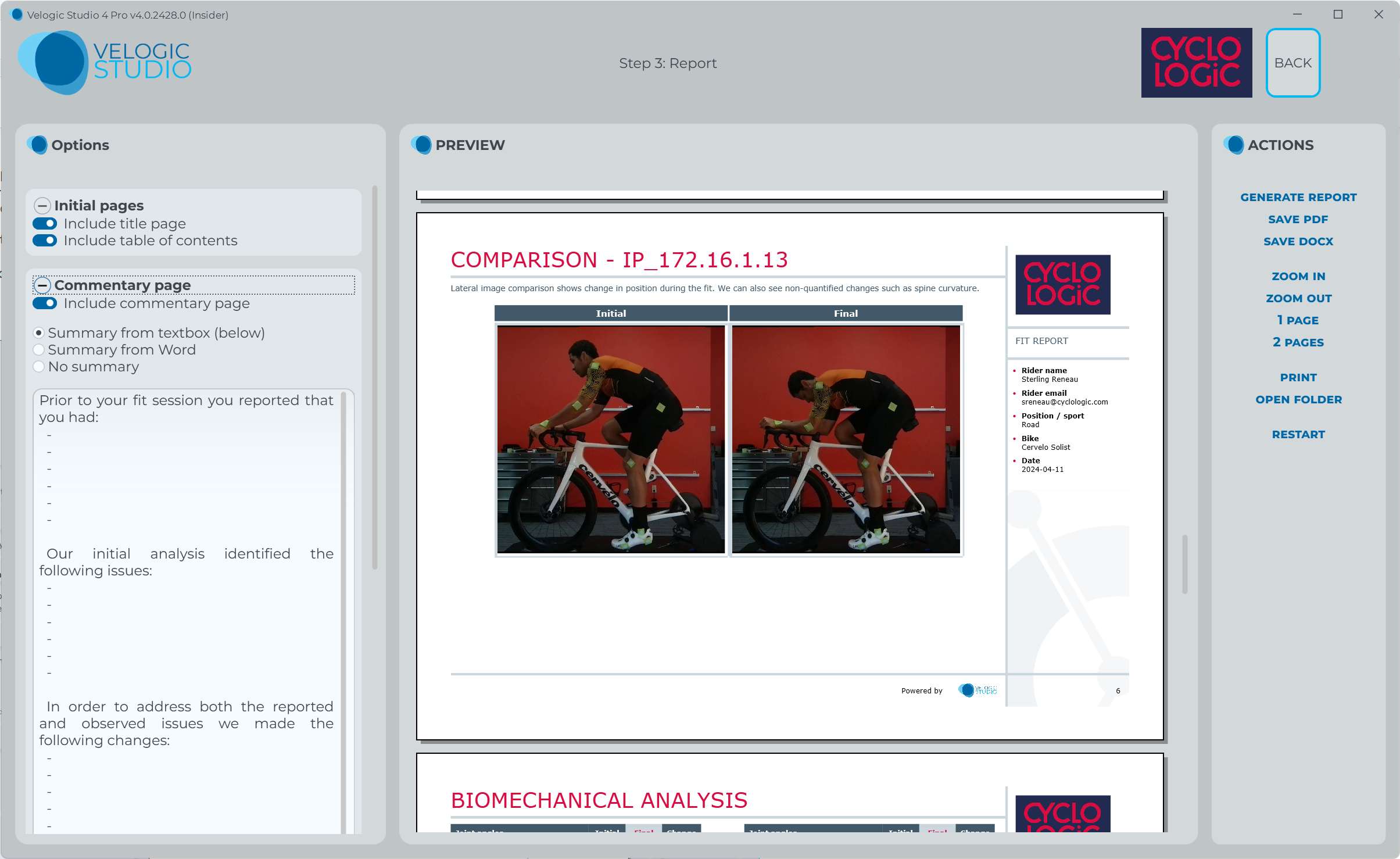Image resolution: width=1400 pixels, height=859 pixels.
Task: Click the FIT REPORT label
Action: (1041, 341)
